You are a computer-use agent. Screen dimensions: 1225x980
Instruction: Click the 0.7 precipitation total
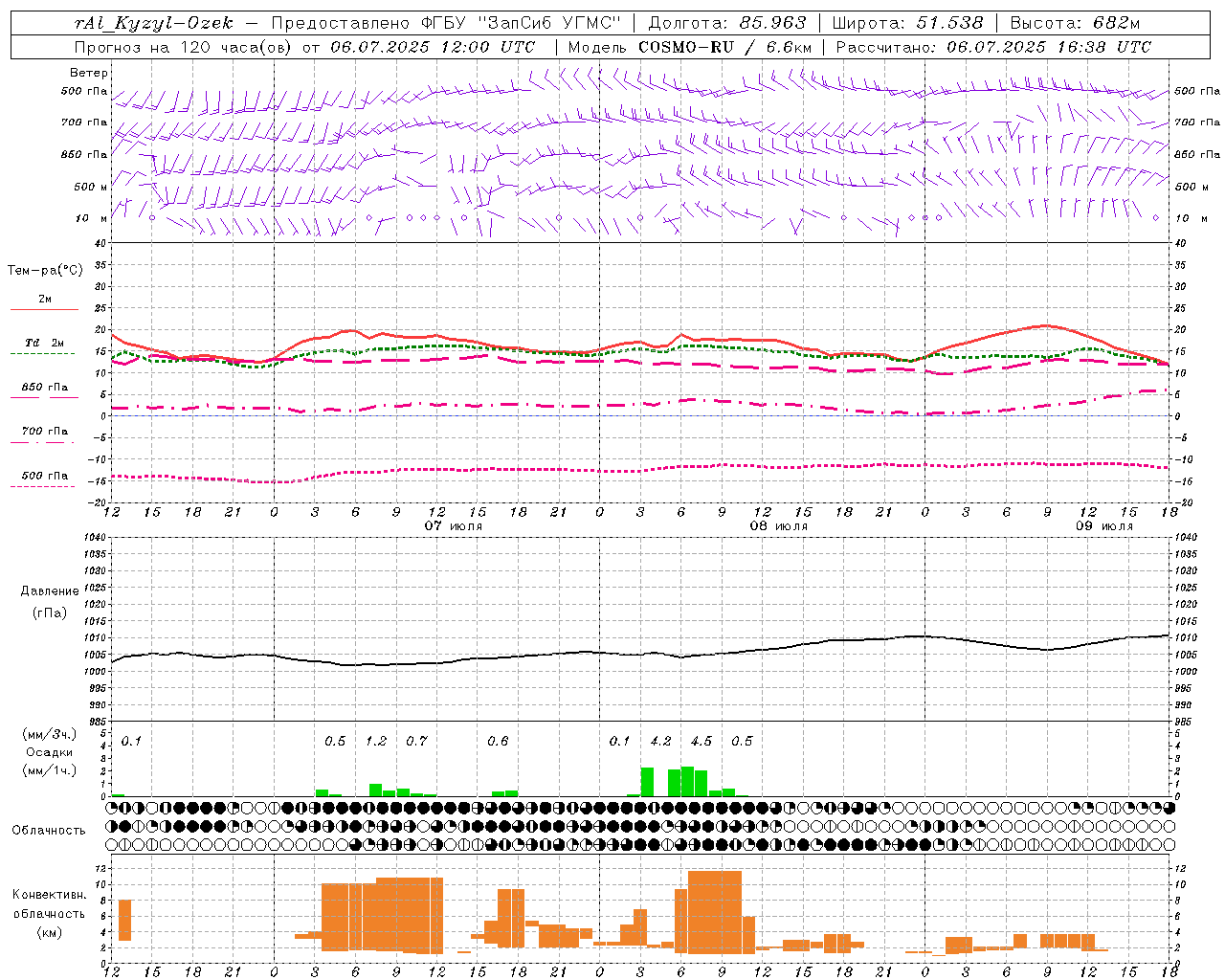coord(416,742)
